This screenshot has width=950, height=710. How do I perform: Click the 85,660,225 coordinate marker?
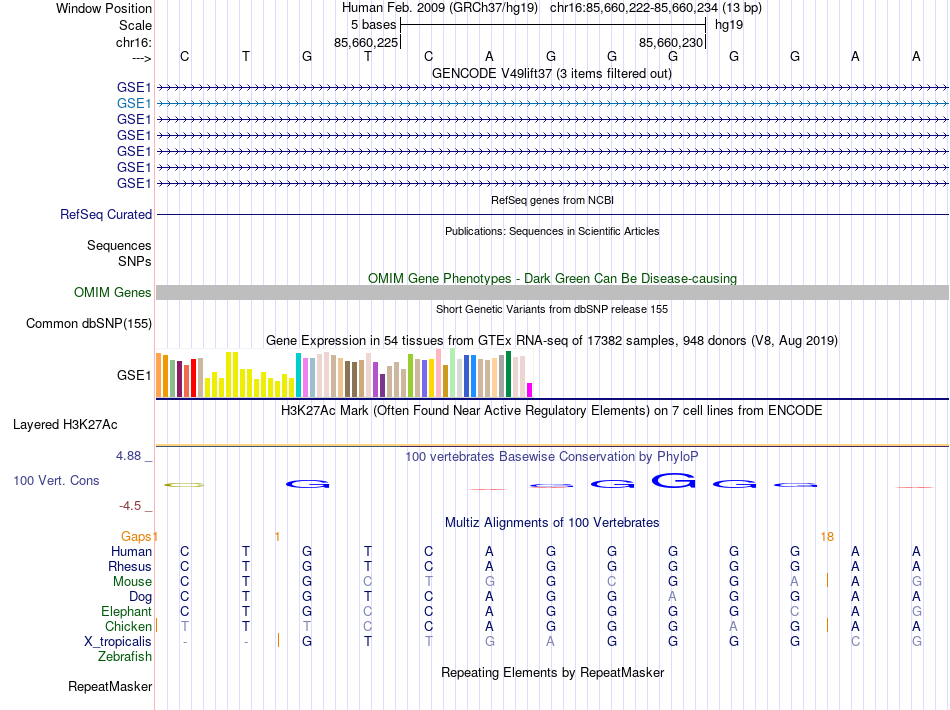point(366,42)
